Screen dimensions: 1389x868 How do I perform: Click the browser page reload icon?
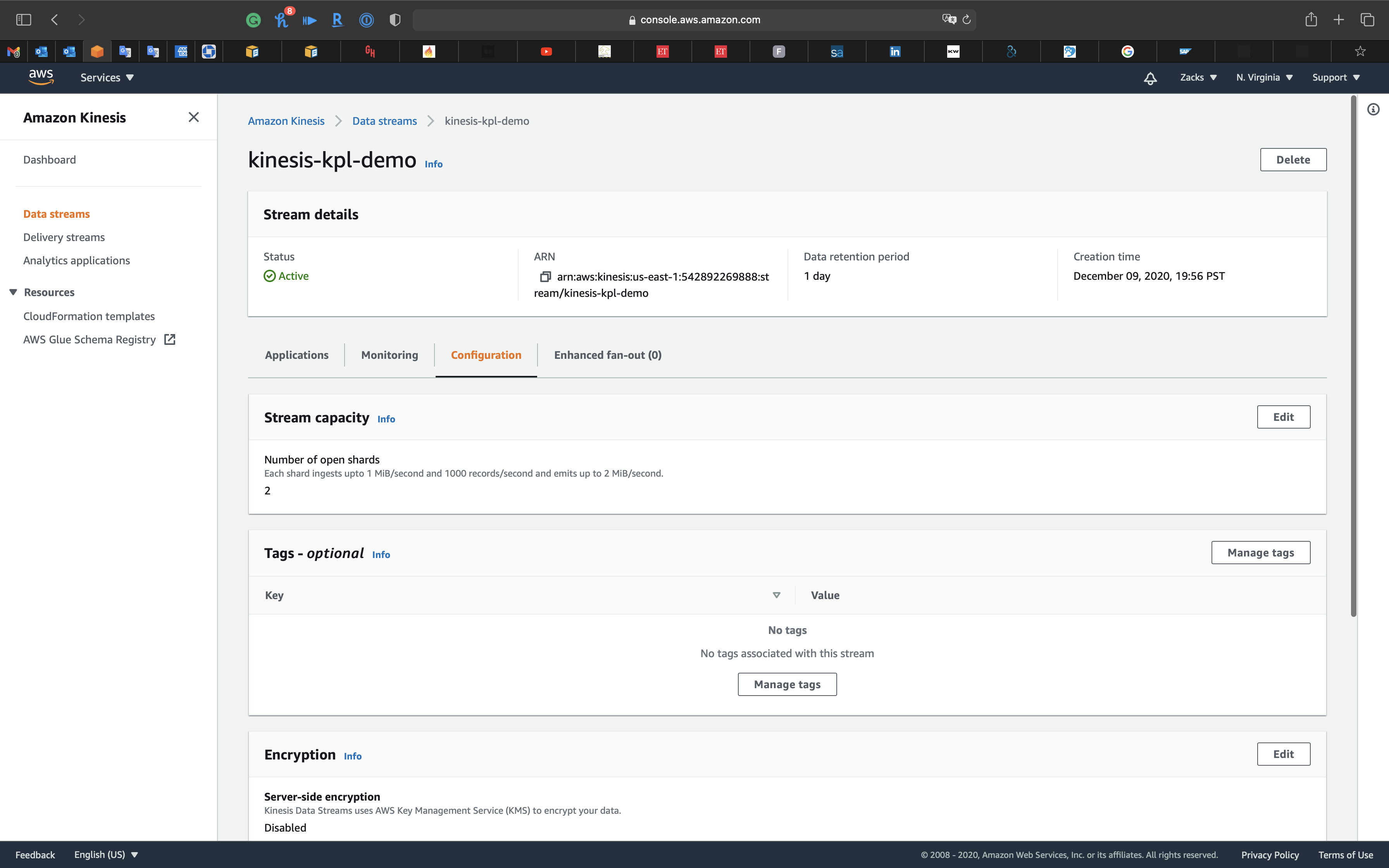coord(967,19)
